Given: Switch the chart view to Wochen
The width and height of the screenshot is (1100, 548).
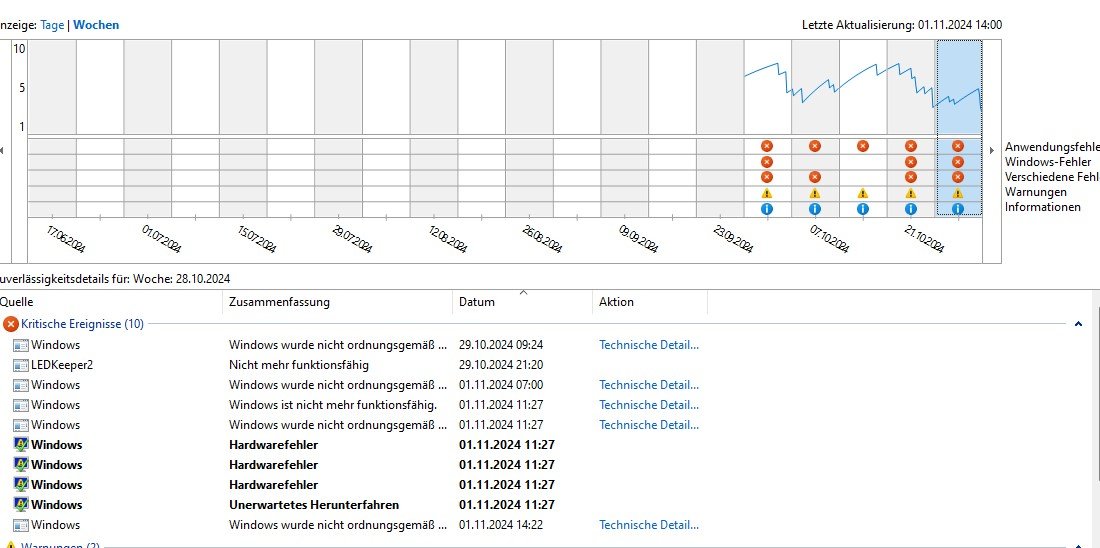Looking at the screenshot, I should pyautogui.click(x=96, y=25).
